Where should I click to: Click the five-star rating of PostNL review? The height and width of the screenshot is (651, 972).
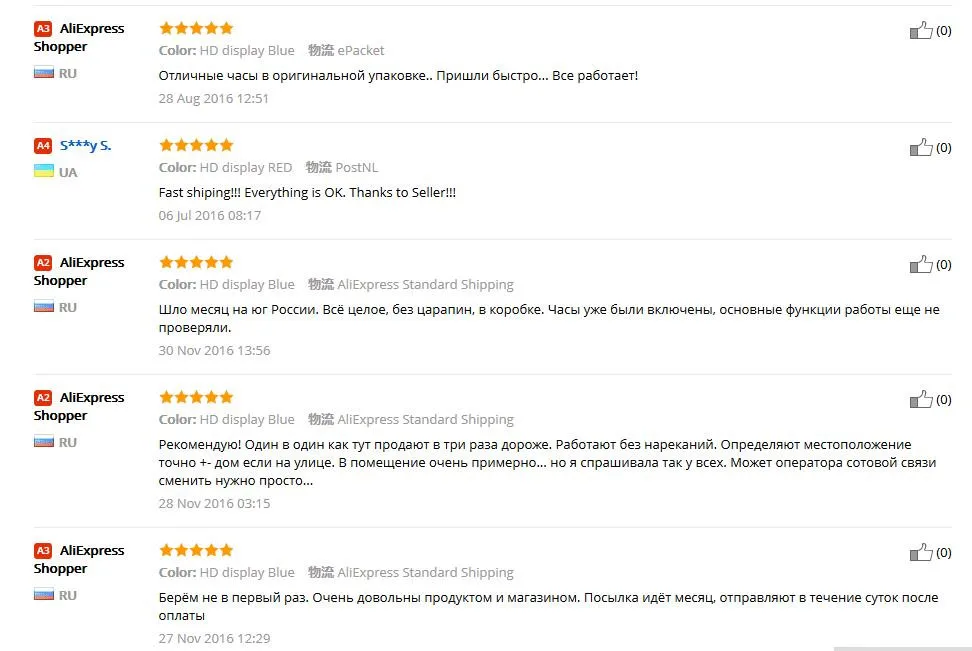pos(196,145)
